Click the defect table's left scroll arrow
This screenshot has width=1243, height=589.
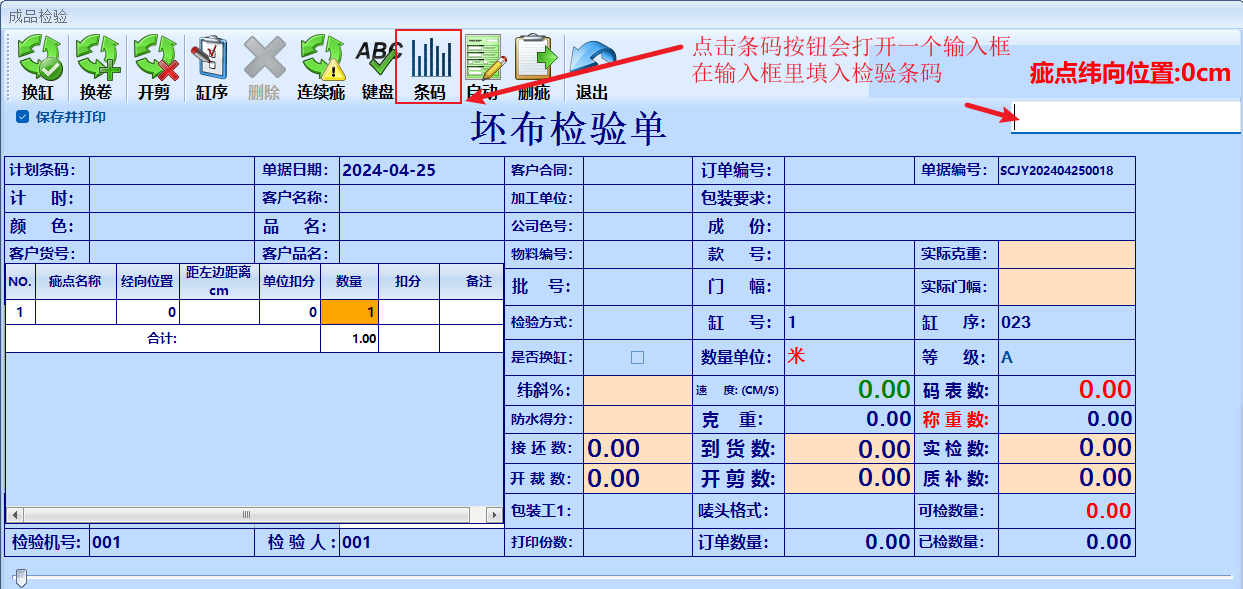pos(15,514)
